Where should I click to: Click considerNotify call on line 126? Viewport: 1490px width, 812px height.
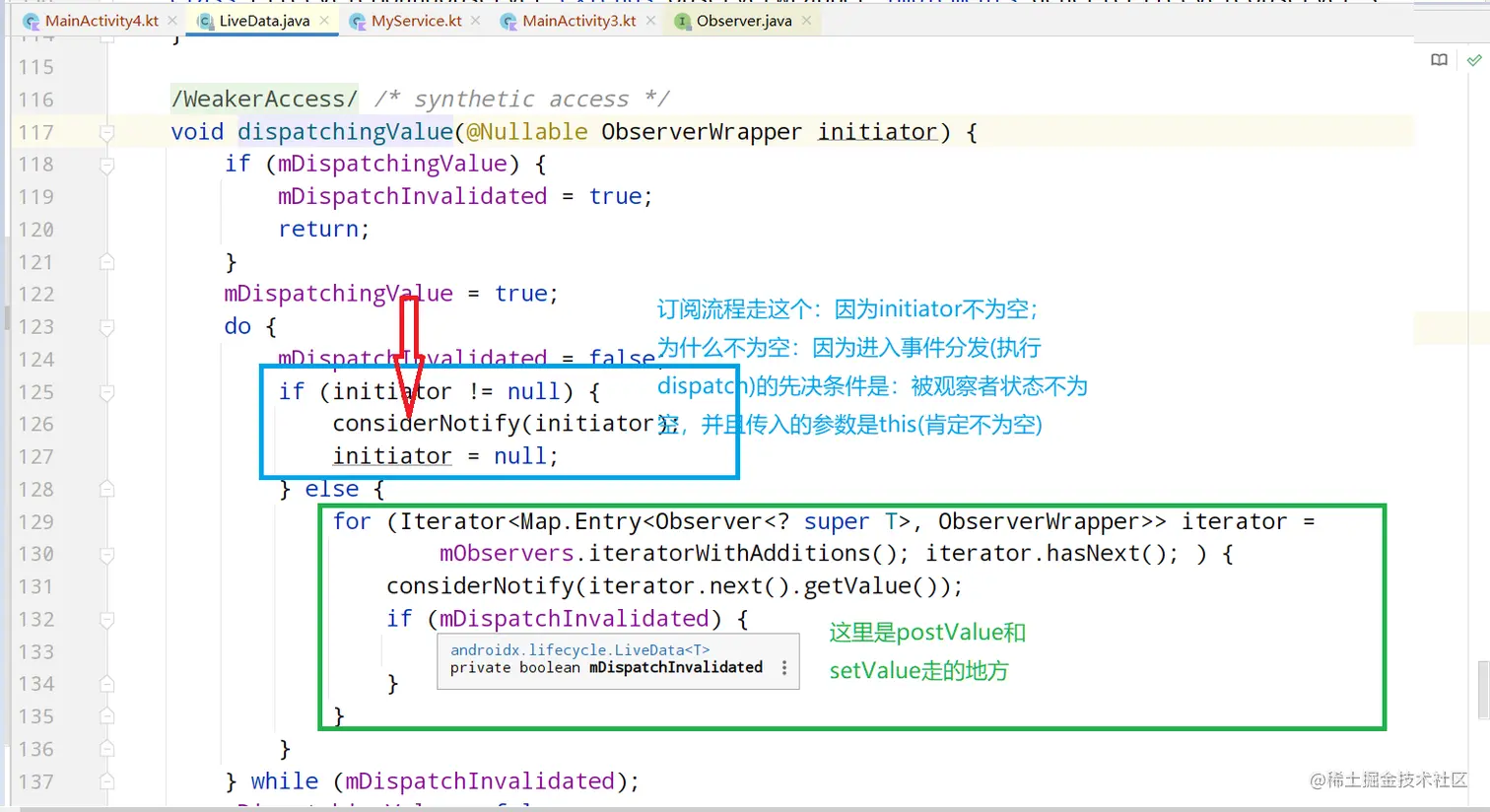tap(426, 424)
